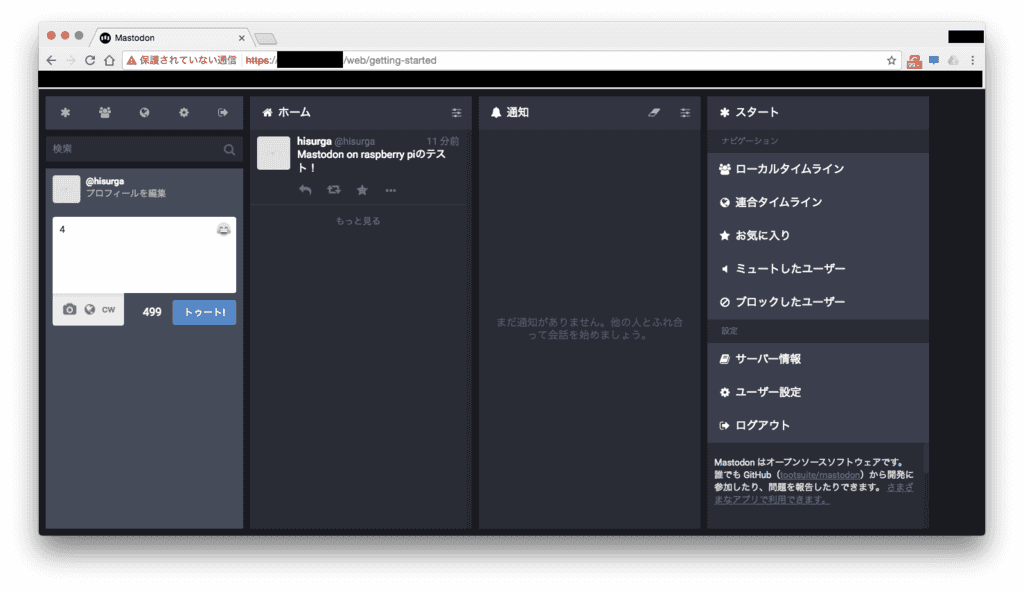Viewport: 1024px width, 591px height.
Task: Click the 検索 search field
Action: tap(135, 149)
